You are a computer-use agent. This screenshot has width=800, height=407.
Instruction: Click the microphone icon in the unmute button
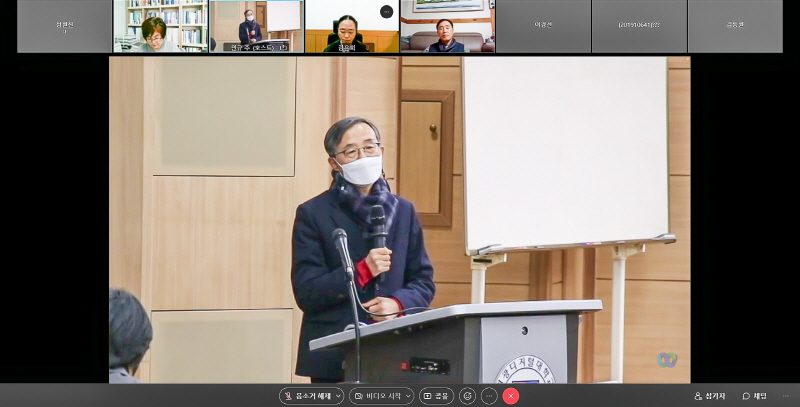(288, 396)
